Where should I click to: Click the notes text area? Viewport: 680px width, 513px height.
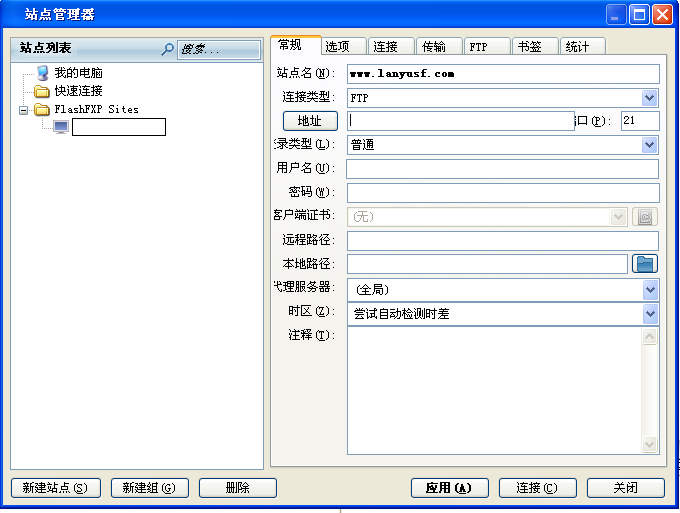pos(494,391)
